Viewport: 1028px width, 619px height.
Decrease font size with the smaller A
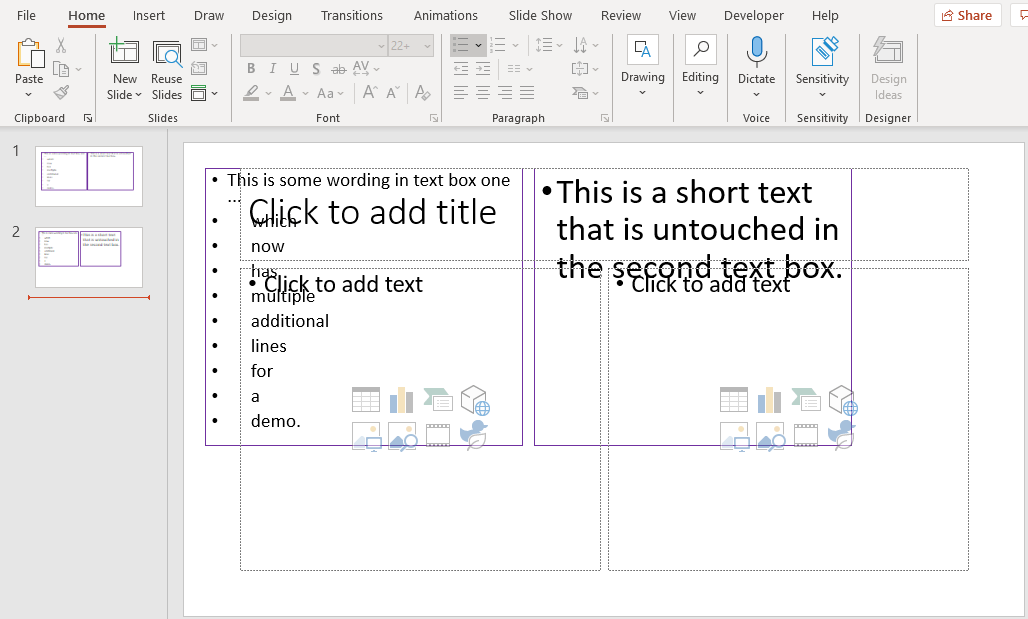[393, 92]
